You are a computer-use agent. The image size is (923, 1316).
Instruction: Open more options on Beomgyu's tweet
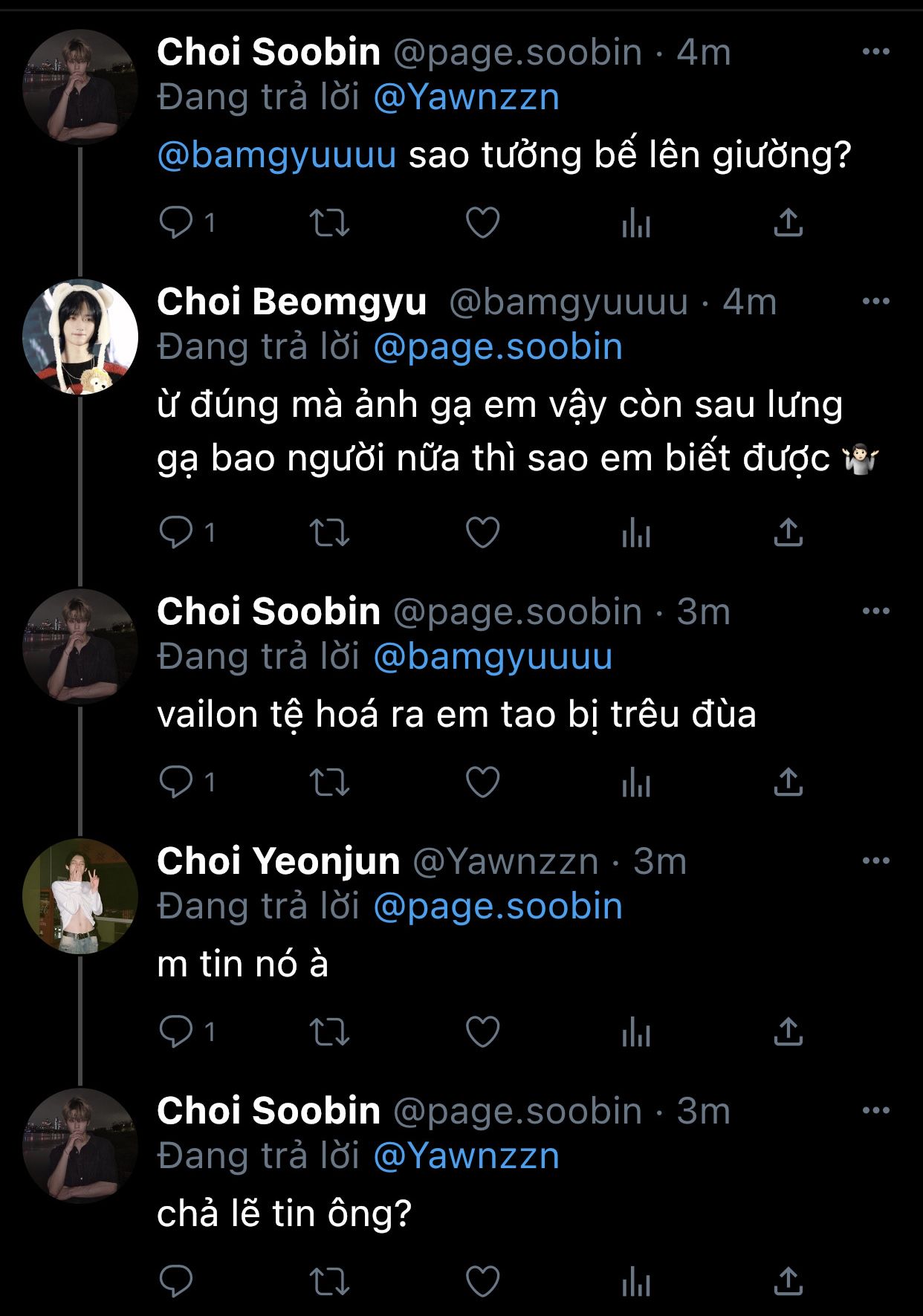coord(876,302)
